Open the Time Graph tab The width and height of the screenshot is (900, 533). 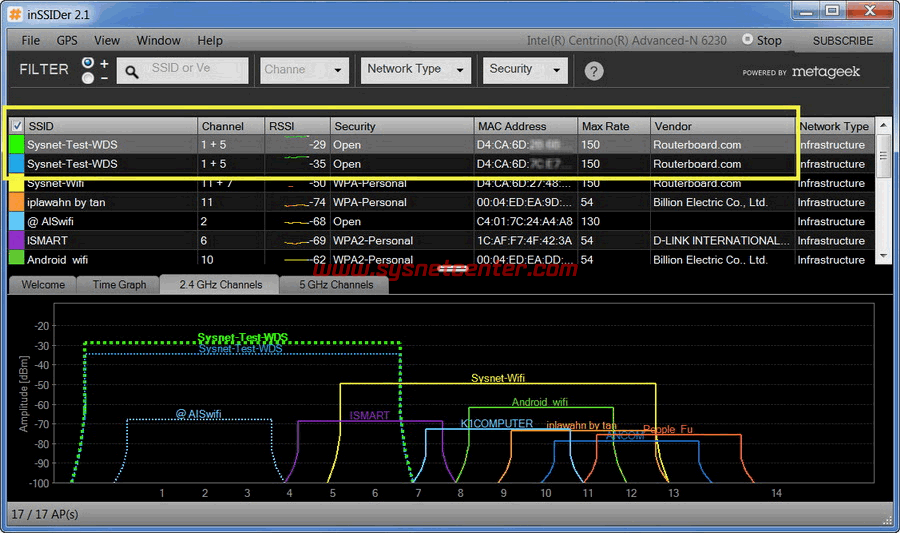click(119, 285)
